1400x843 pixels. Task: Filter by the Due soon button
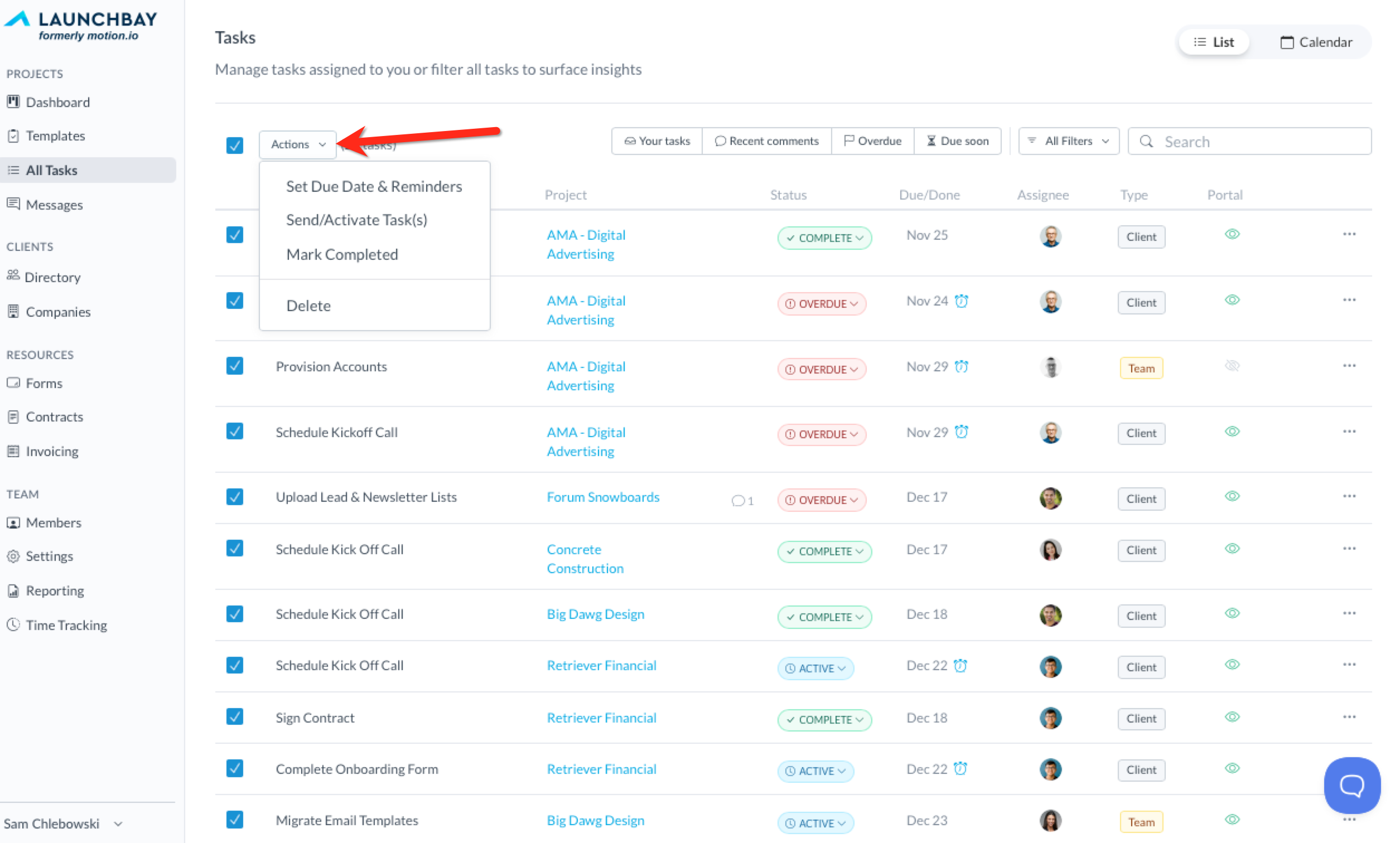pos(957,141)
